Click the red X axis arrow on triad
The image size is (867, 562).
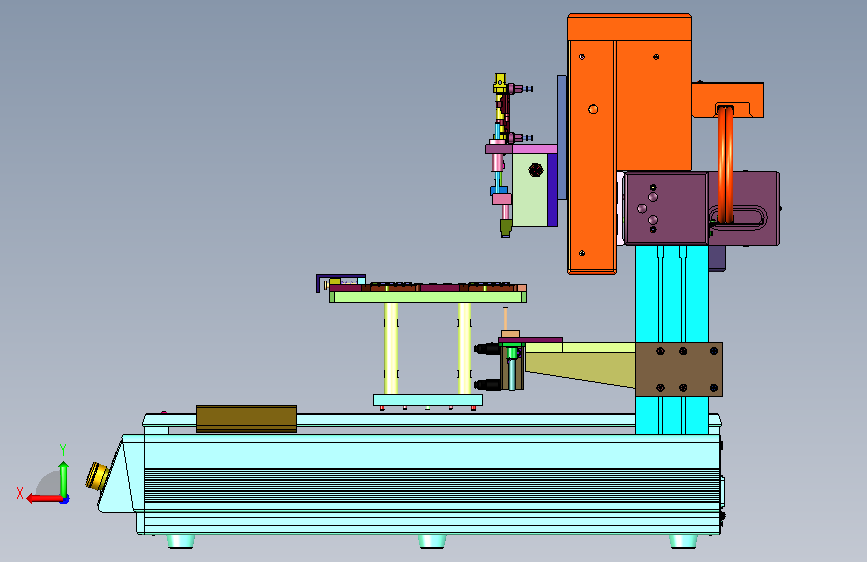point(44,498)
